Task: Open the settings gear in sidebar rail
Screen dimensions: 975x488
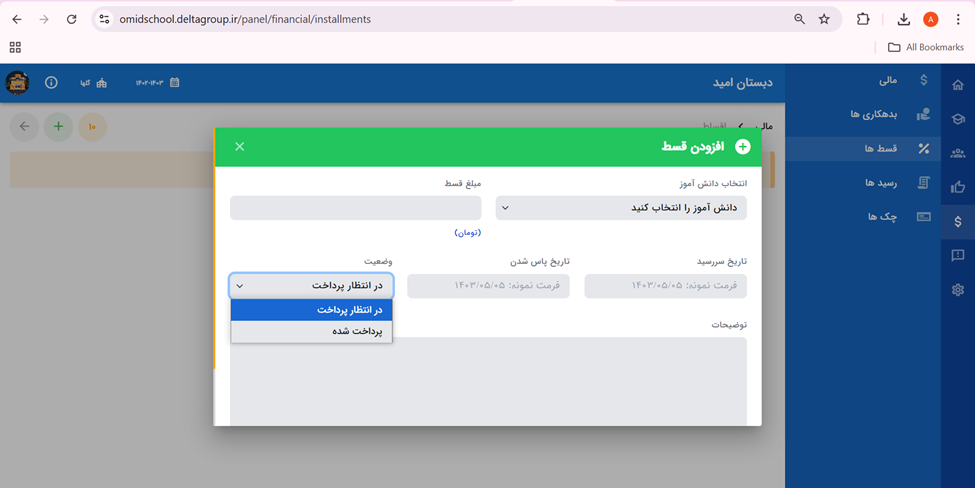Action: [958, 290]
